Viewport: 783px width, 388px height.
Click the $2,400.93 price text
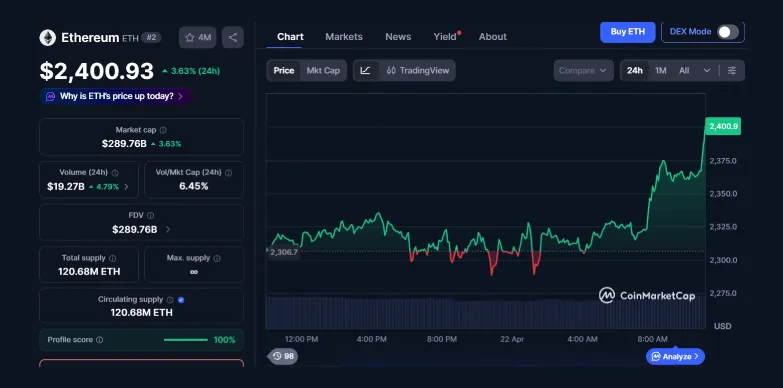[x=97, y=71]
